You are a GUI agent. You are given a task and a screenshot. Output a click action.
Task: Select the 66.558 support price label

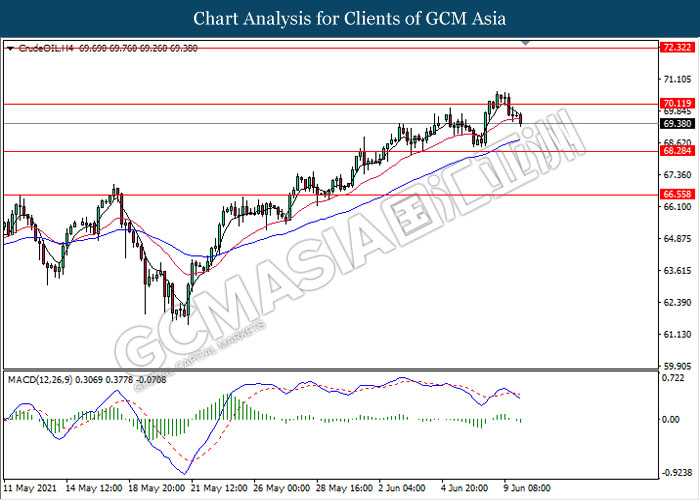click(677, 194)
